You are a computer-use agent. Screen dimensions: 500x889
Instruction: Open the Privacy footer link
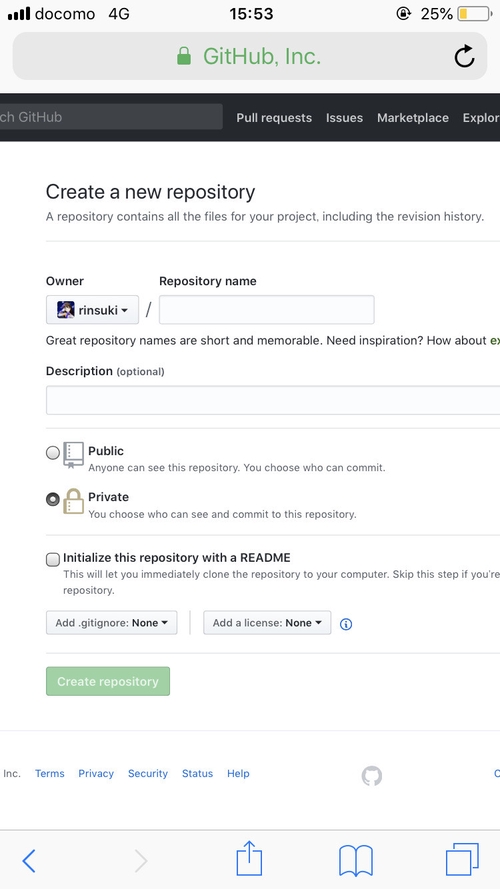pyautogui.click(x=96, y=773)
